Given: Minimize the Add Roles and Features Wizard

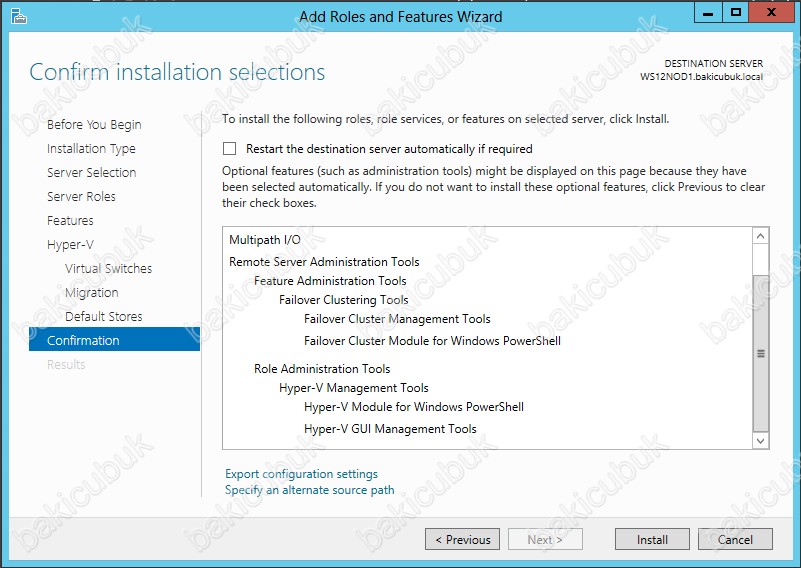Looking at the screenshot, I should pyautogui.click(x=708, y=13).
